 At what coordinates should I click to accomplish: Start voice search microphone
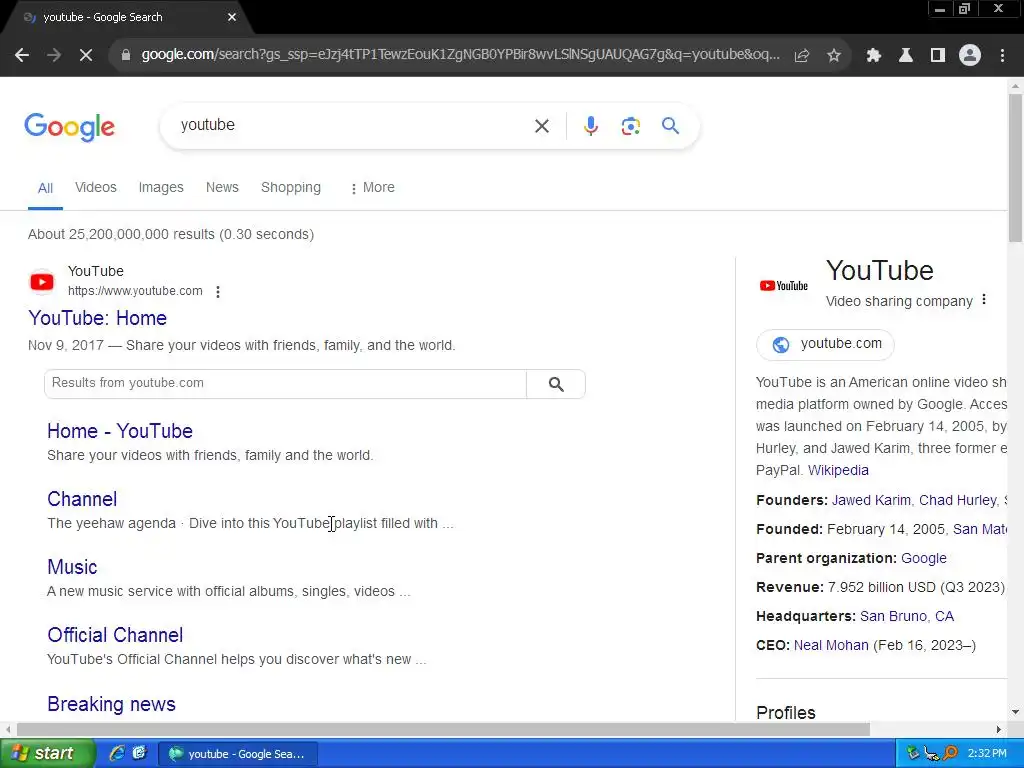tap(590, 125)
